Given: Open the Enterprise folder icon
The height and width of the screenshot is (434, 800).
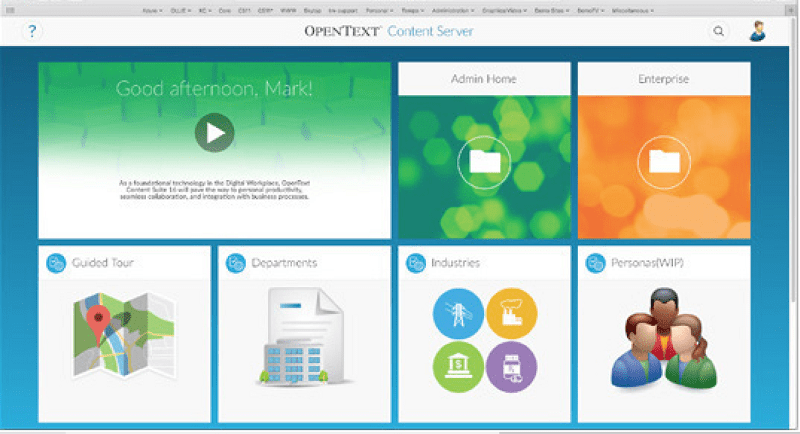Looking at the screenshot, I should pyautogui.click(x=664, y=163).
